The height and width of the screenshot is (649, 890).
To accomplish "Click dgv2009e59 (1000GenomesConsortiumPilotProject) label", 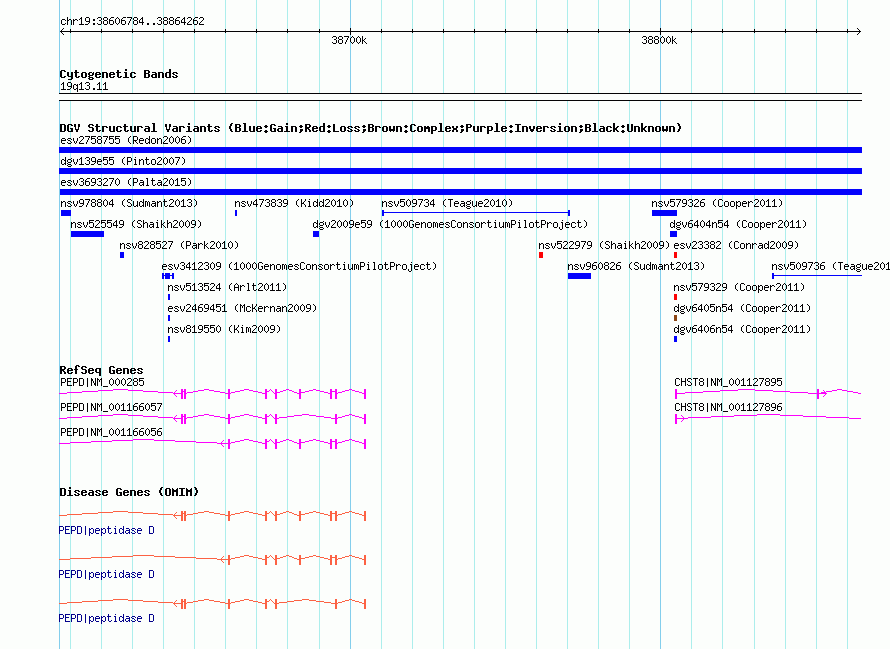I will [450, 224].
